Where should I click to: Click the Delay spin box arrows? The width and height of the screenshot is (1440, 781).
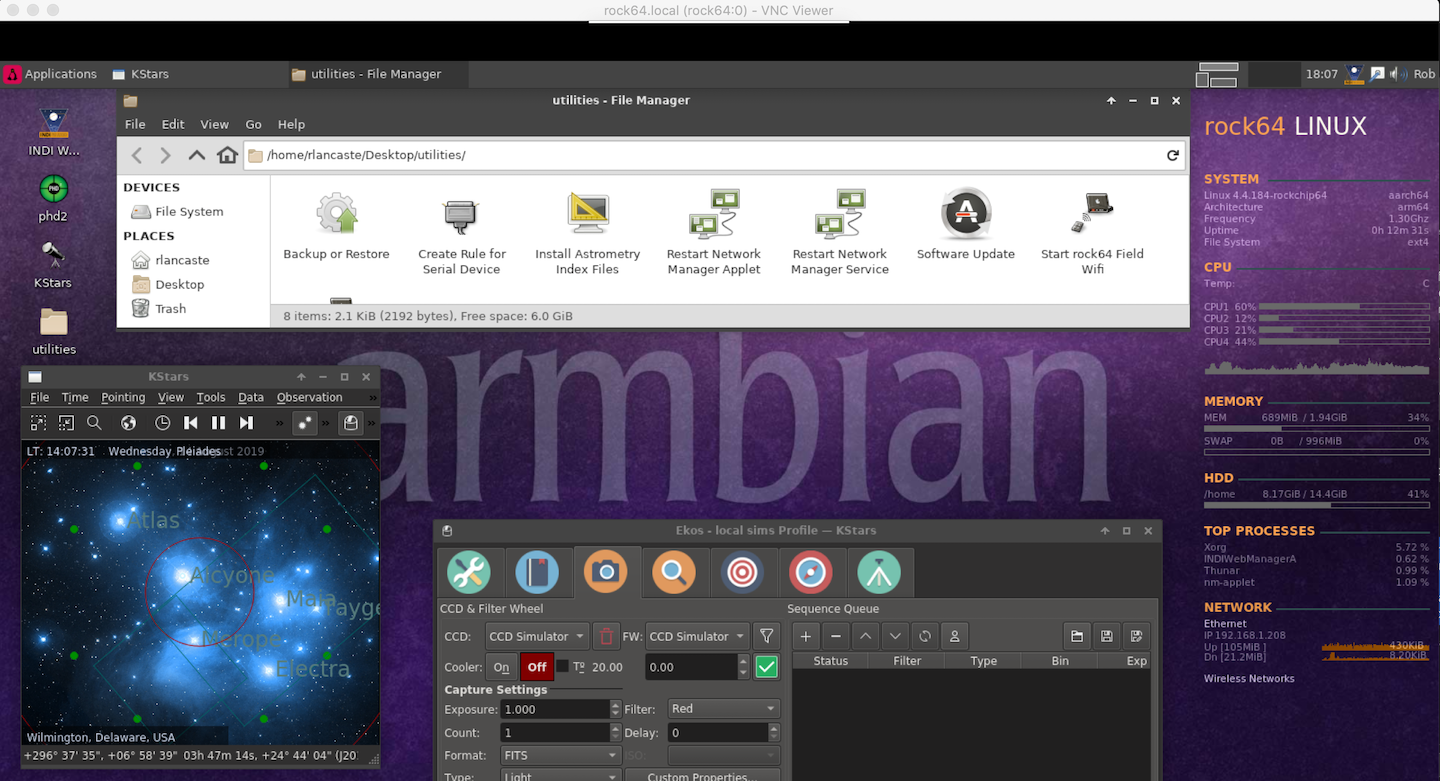[x=774, y=732]
